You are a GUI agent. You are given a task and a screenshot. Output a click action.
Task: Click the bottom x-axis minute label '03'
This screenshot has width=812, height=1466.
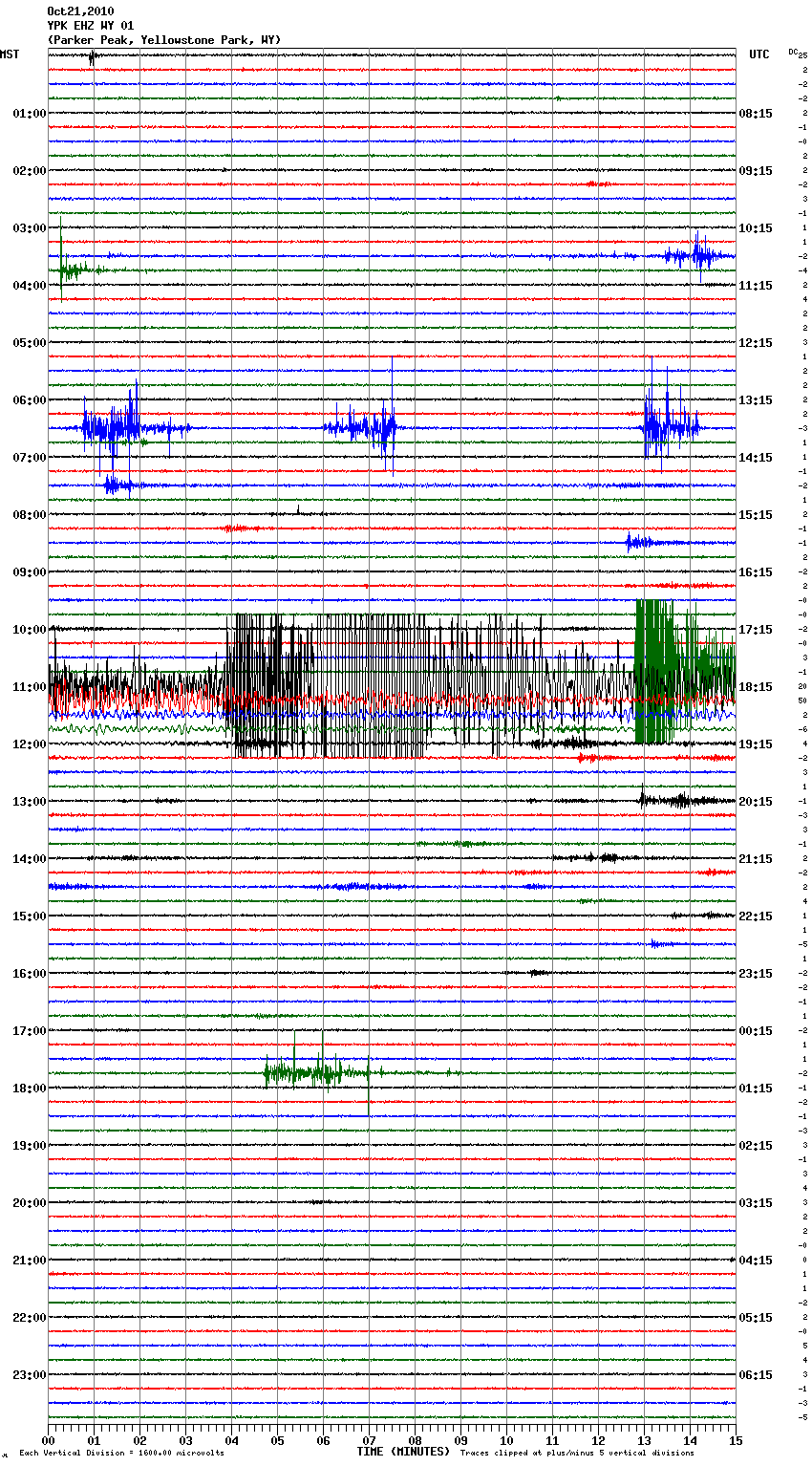[185, 1440]
